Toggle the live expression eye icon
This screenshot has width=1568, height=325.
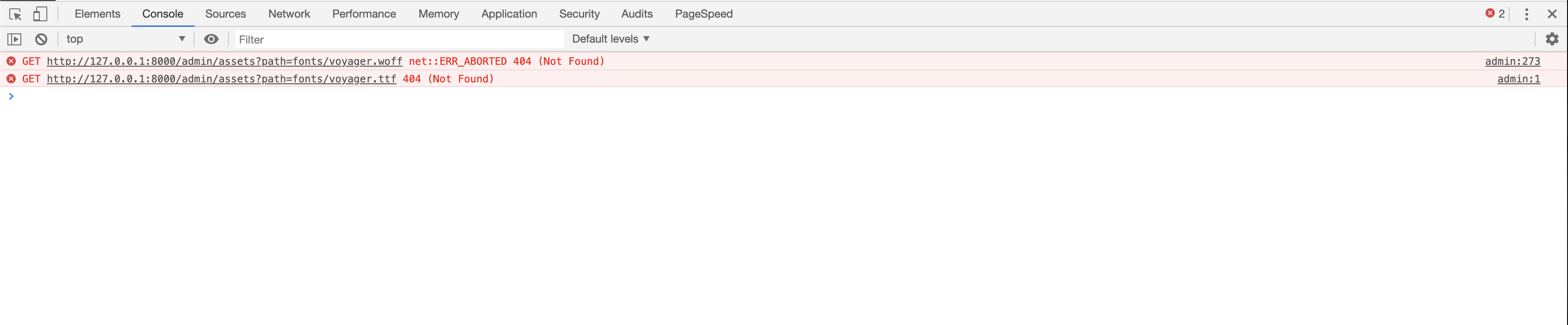(x=211, y=39)
